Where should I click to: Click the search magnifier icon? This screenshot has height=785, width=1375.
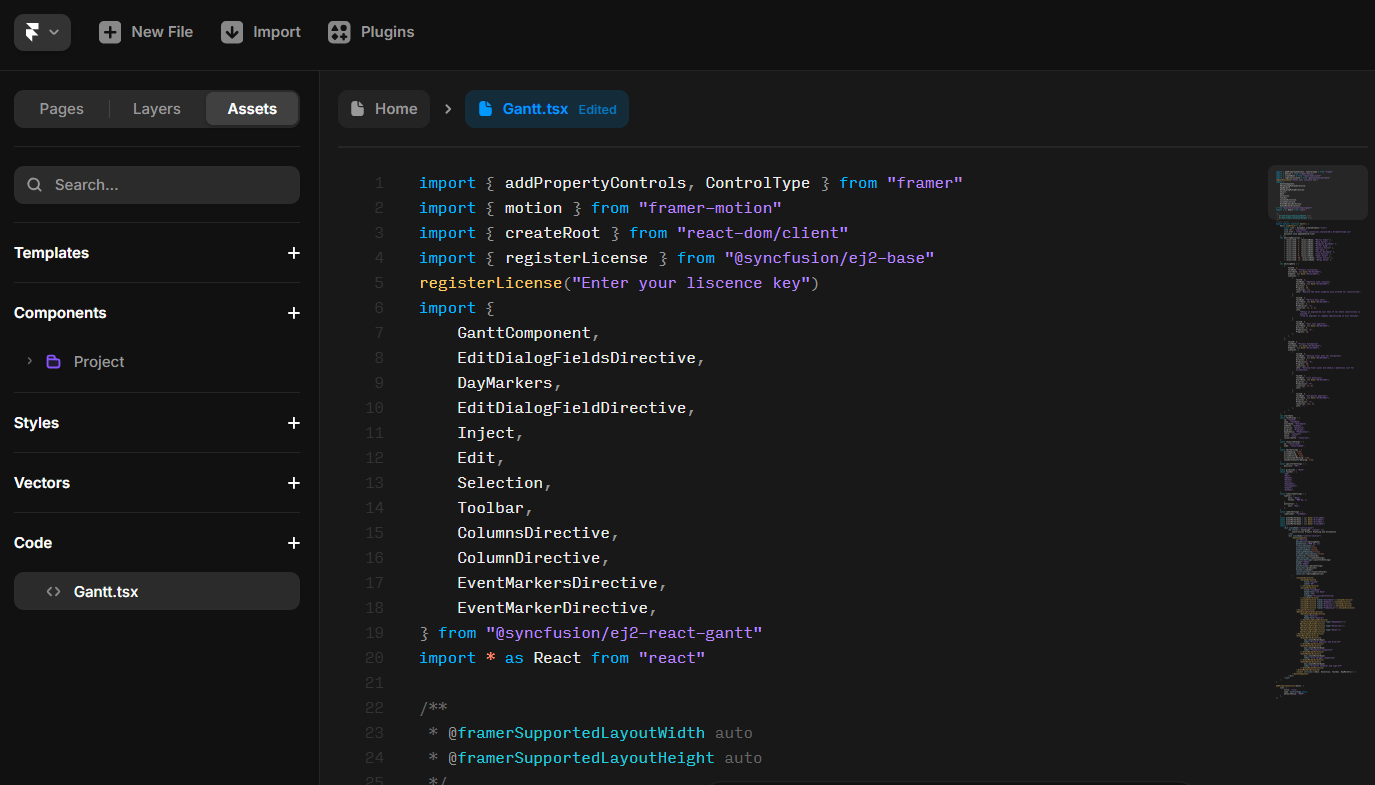tap(34, 184)
